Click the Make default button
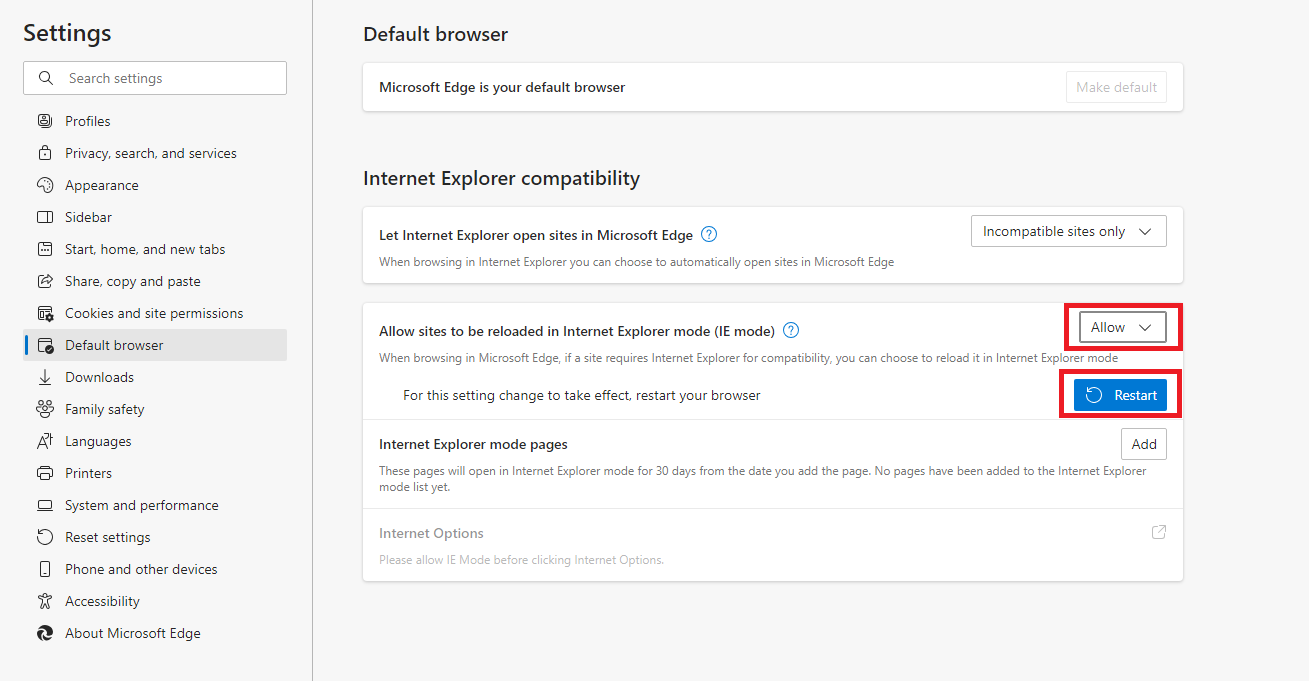The width and height of the screenshot is (1309, 681). click(x=1116, y=86)
